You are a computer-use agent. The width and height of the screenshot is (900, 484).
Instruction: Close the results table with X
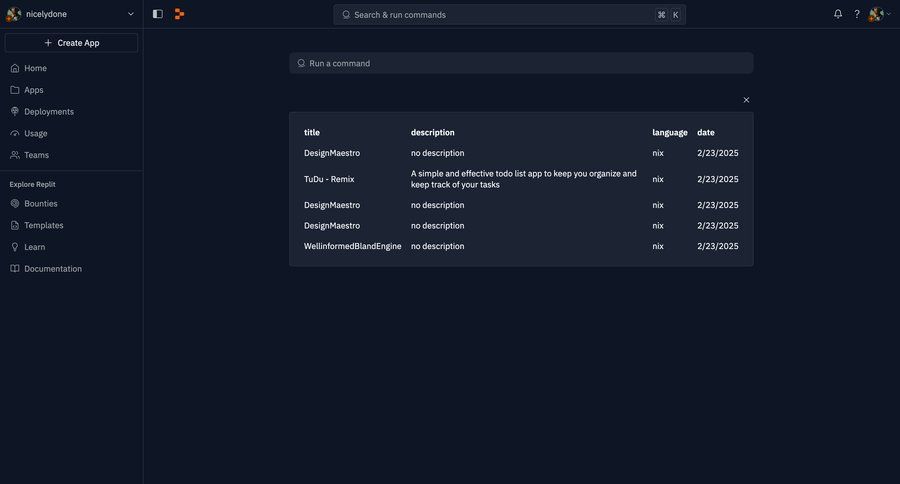(746, 100)
